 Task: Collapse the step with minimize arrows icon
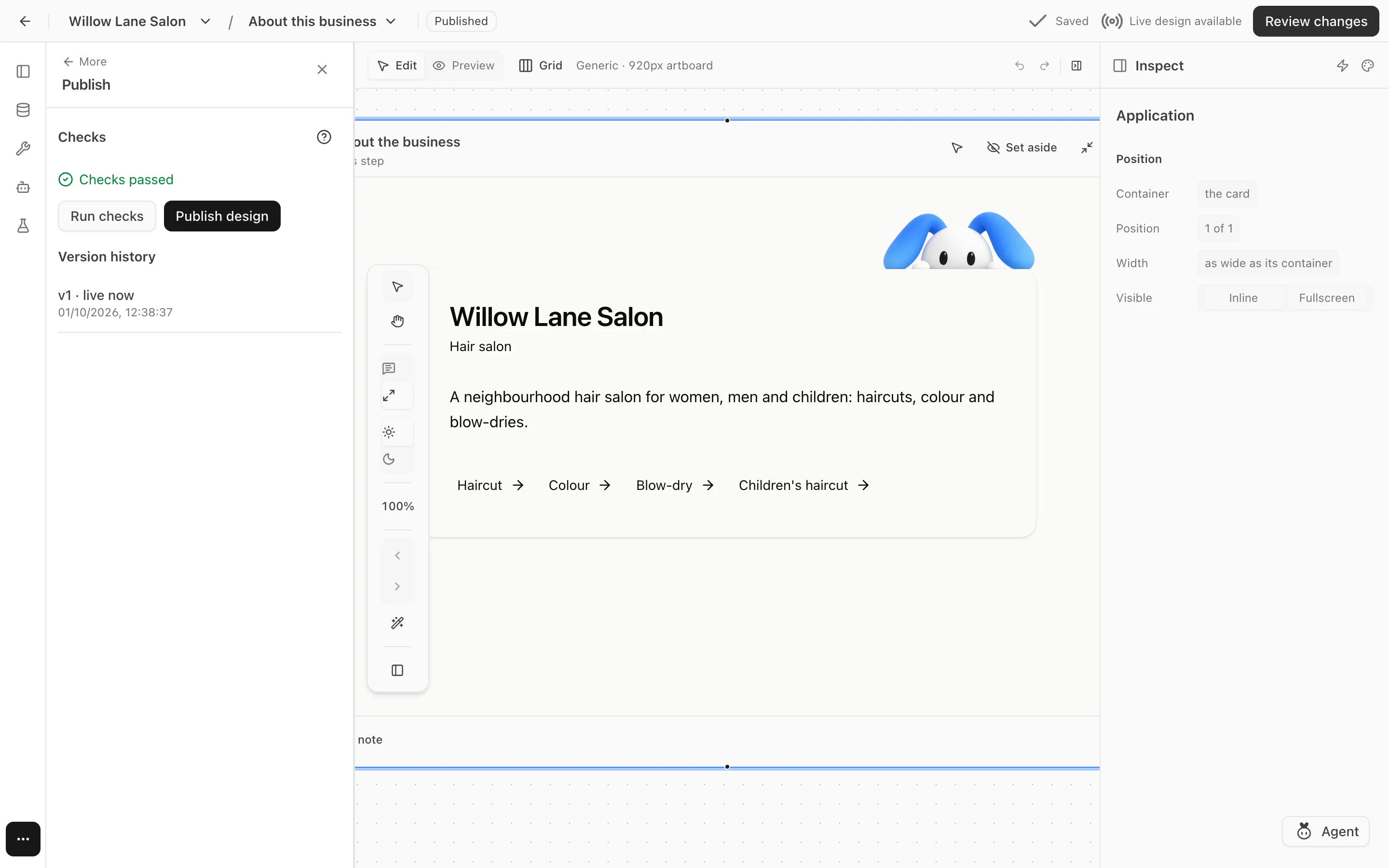tap(1087, 148)
